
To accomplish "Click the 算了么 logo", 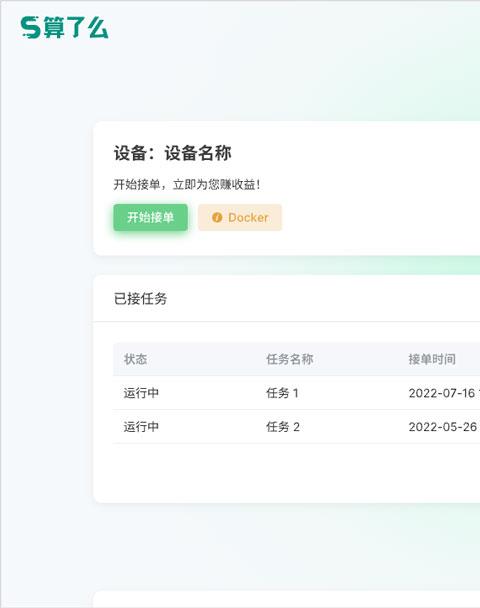I will click(x=64, y=28).
